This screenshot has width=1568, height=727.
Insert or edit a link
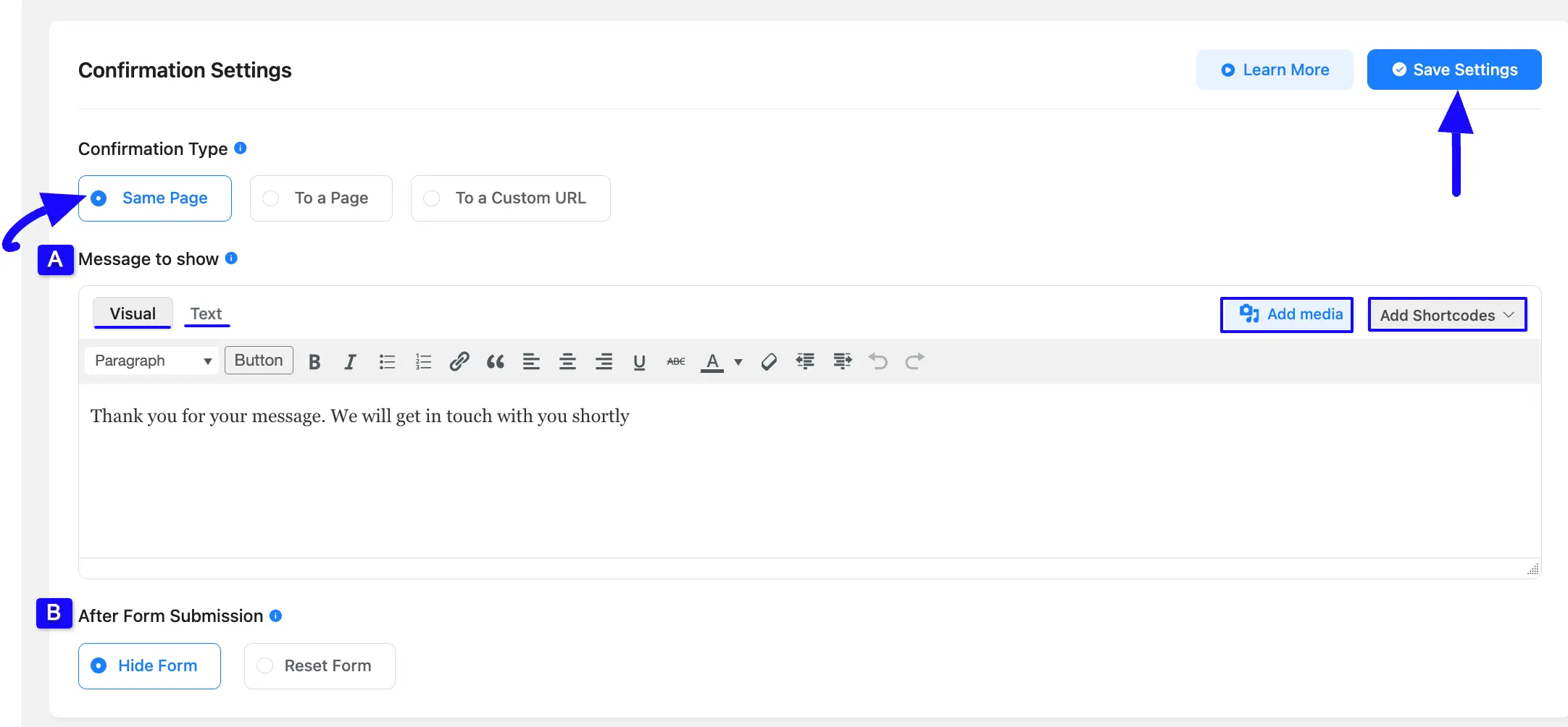(459, 361)
